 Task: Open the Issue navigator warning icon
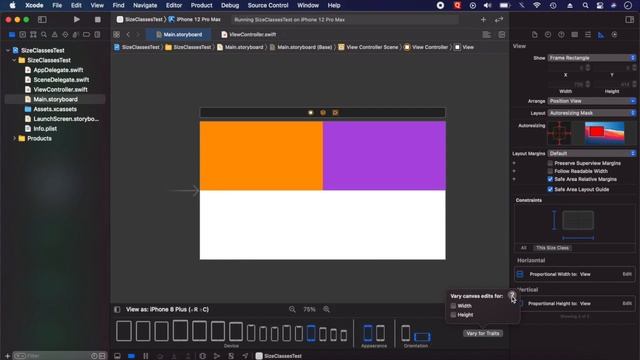coord(54,35)
